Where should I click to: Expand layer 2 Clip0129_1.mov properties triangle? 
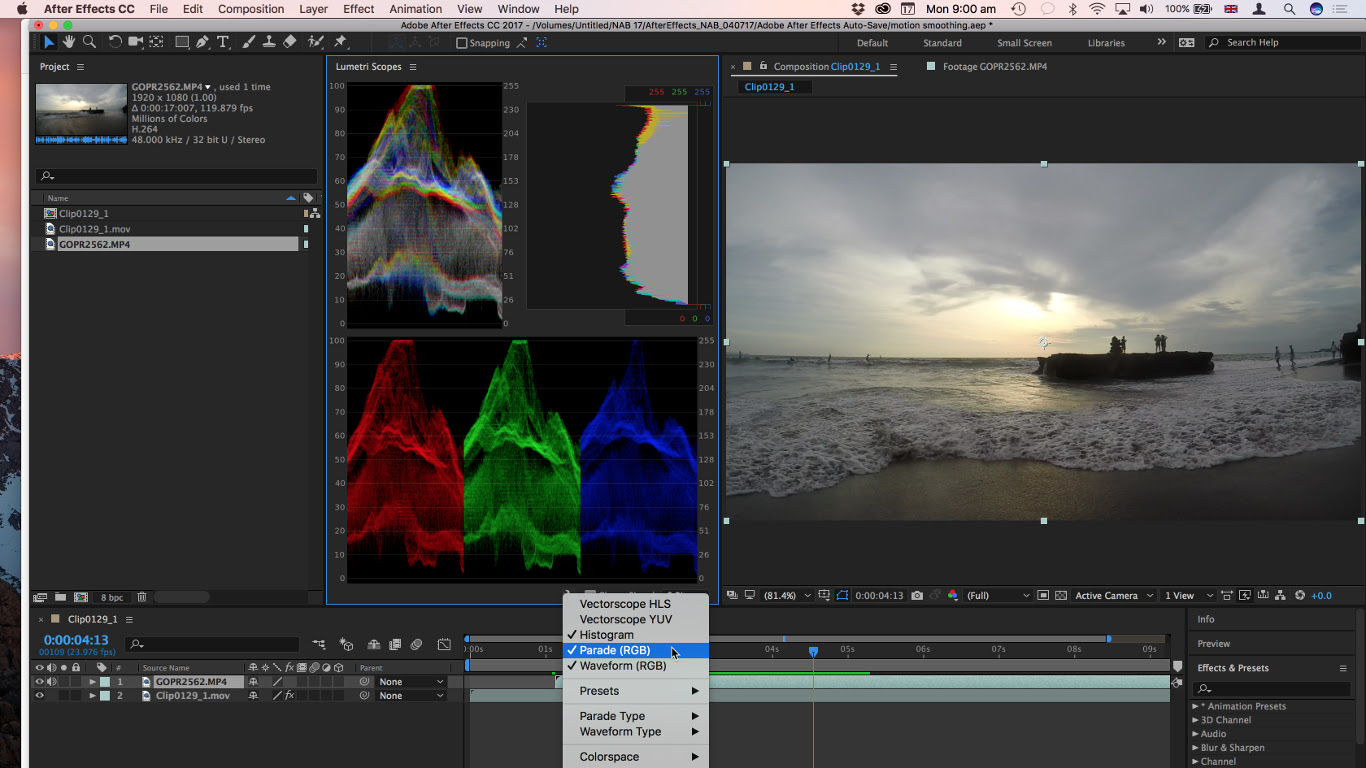92,696
